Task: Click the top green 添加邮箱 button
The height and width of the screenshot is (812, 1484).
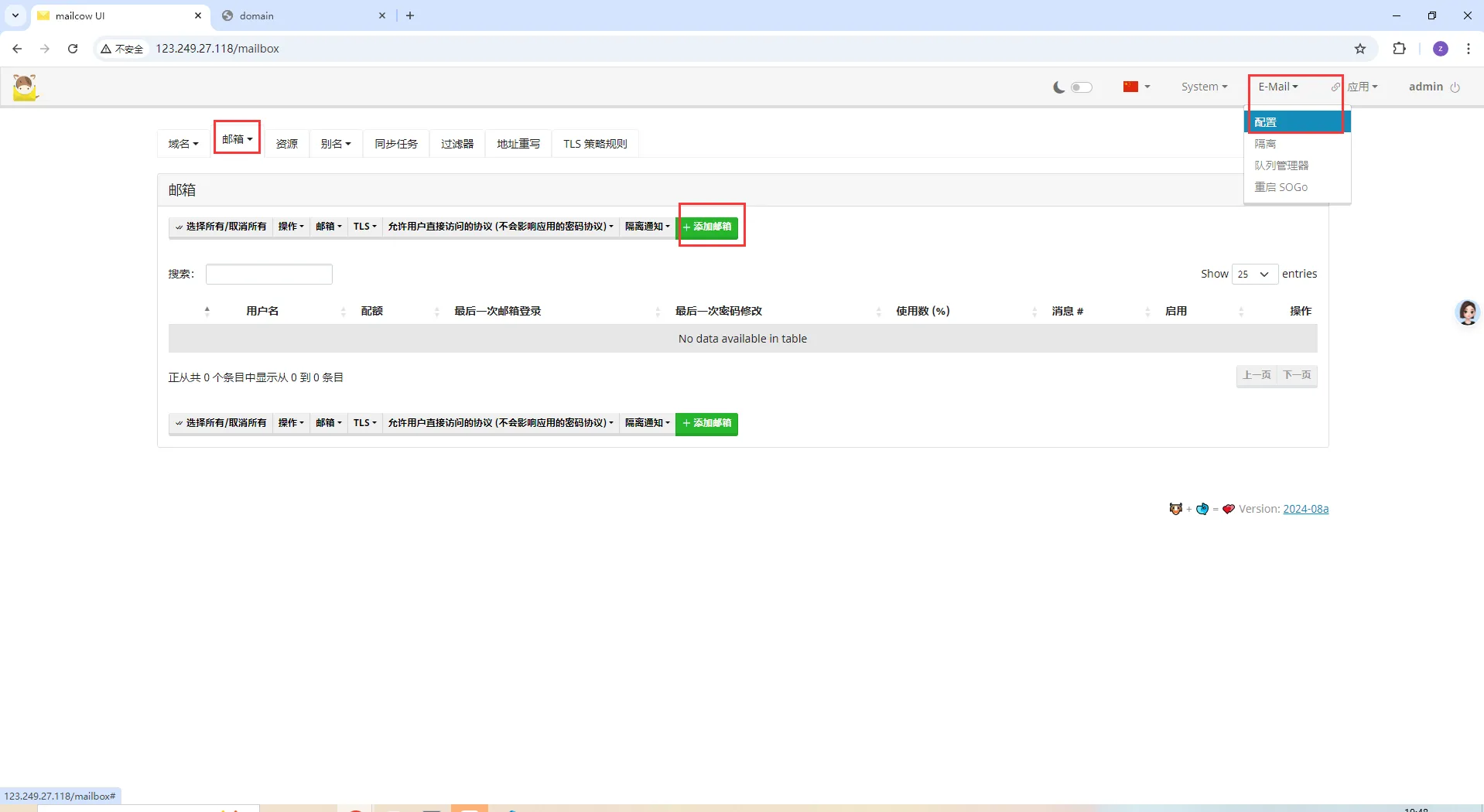Action: (x=707, y=227)
